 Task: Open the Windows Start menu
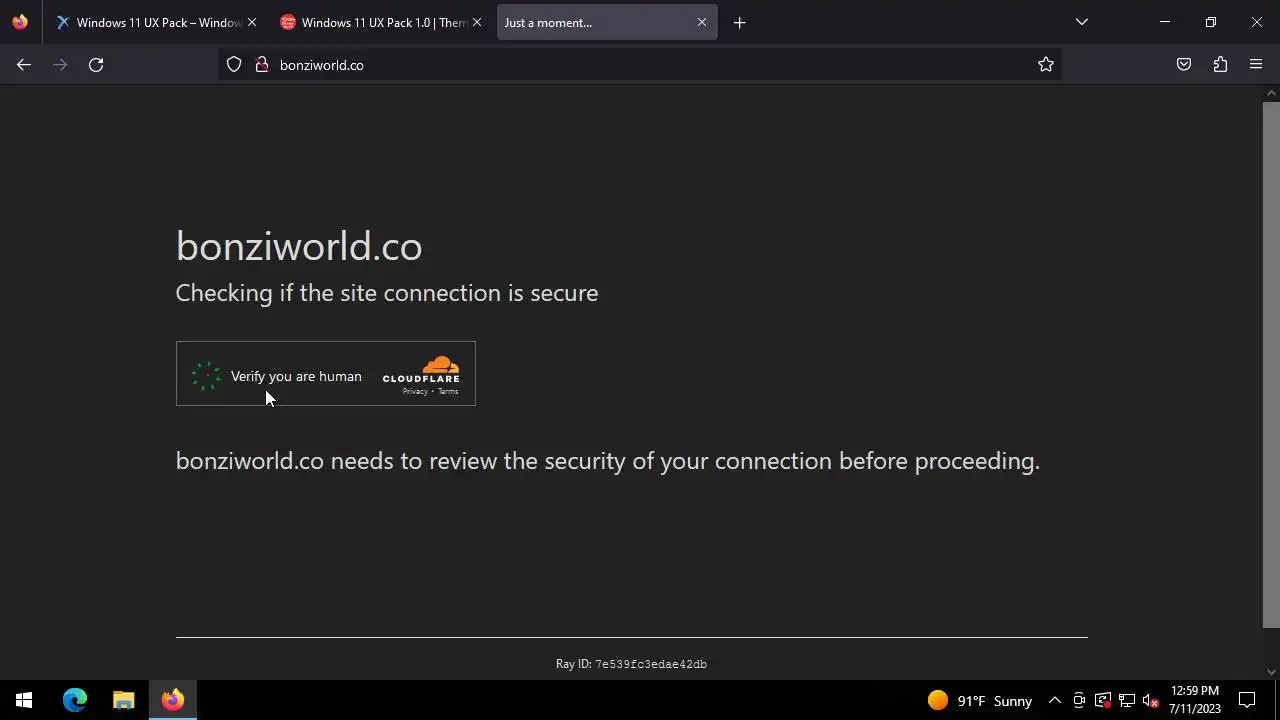[x=24, y=700]
